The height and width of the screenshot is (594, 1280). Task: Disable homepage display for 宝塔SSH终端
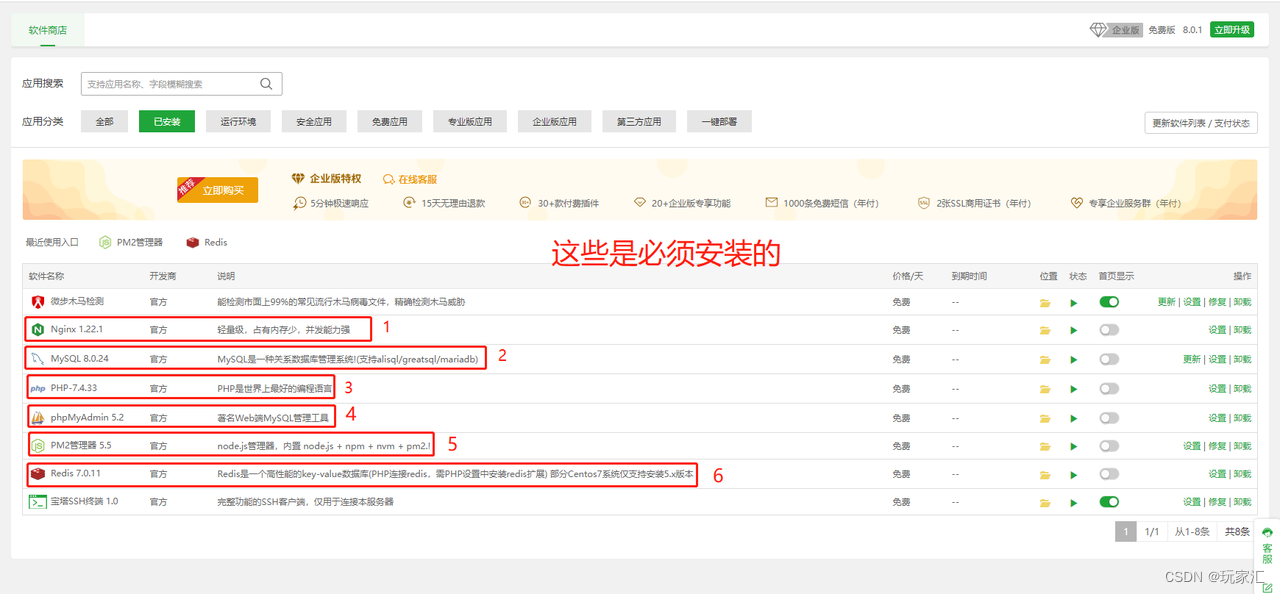1109,502
